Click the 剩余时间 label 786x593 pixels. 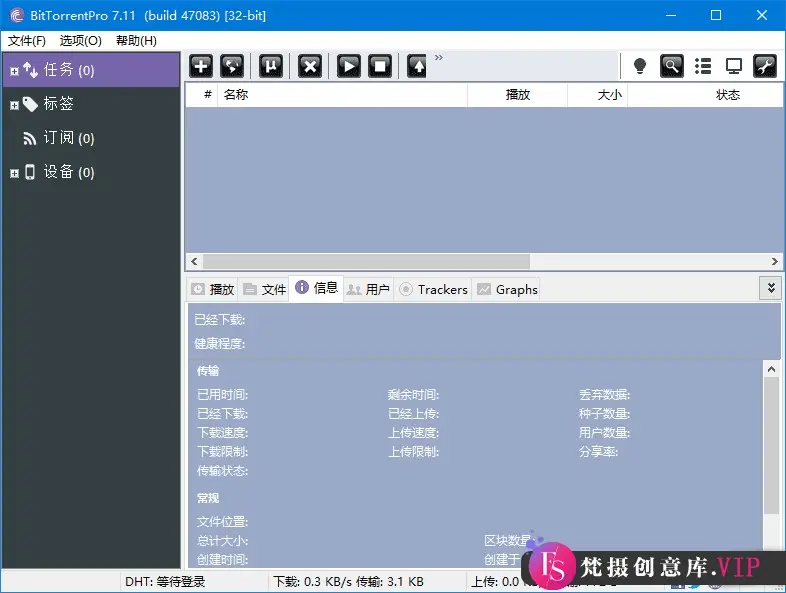coord(413,394)
